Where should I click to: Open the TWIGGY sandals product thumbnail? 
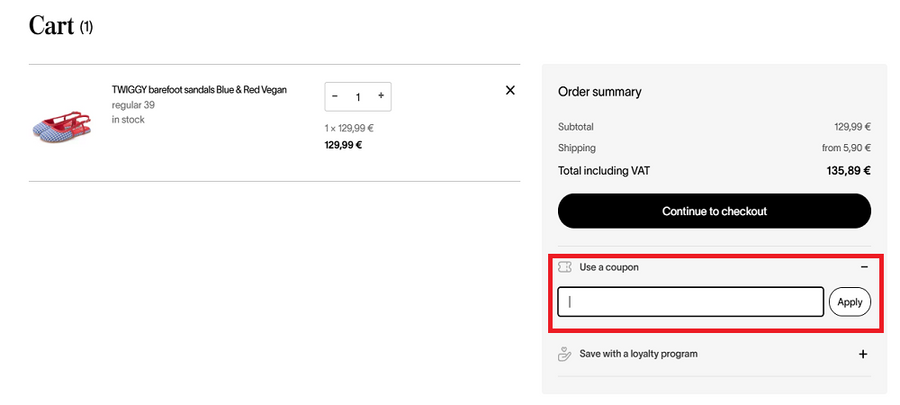[62, 126]
